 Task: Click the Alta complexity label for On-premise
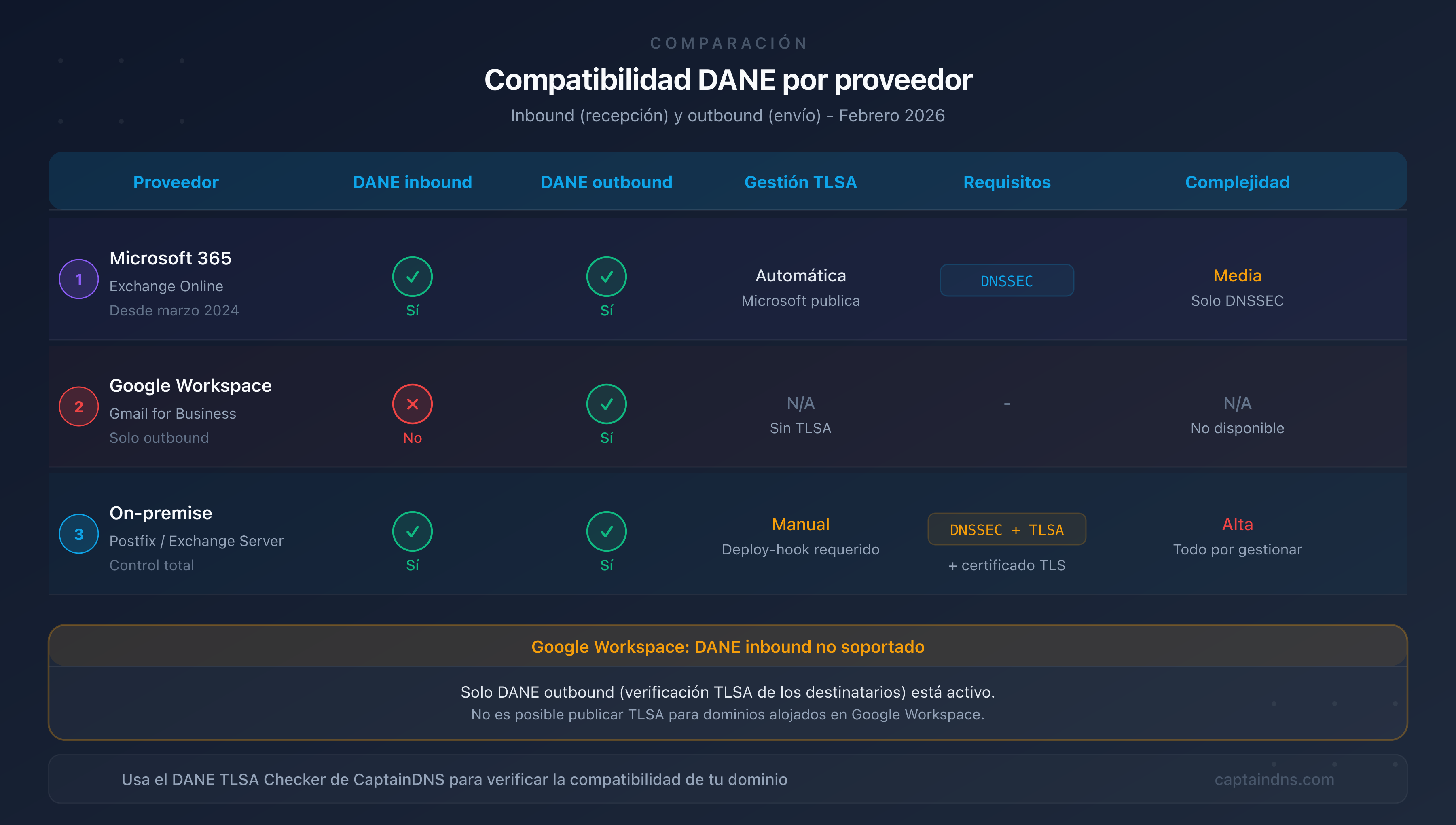tap(1237, 525)
